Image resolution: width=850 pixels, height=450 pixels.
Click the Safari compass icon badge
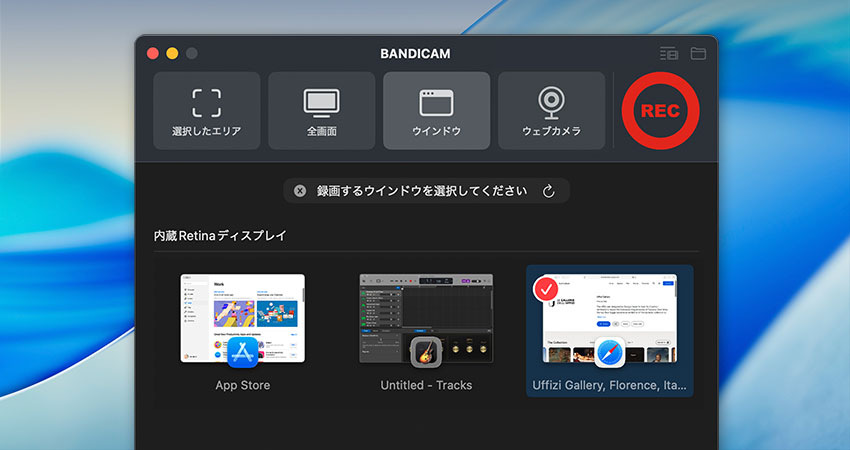click(610, 352)
